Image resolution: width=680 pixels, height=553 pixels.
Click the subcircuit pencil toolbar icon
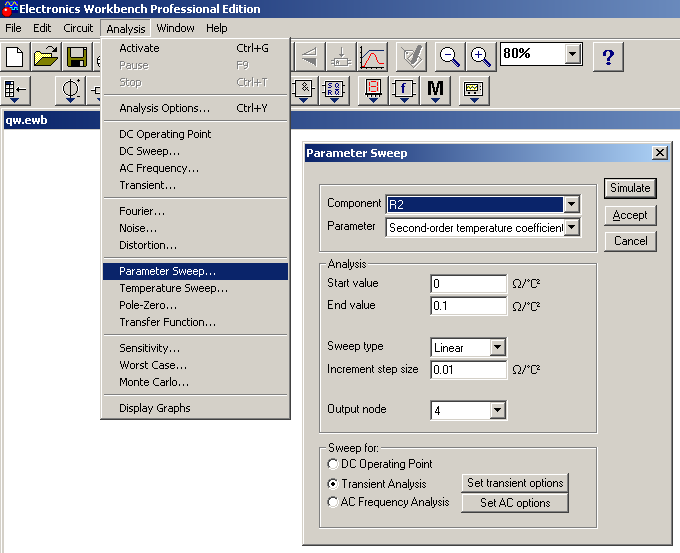coord(411,57)
